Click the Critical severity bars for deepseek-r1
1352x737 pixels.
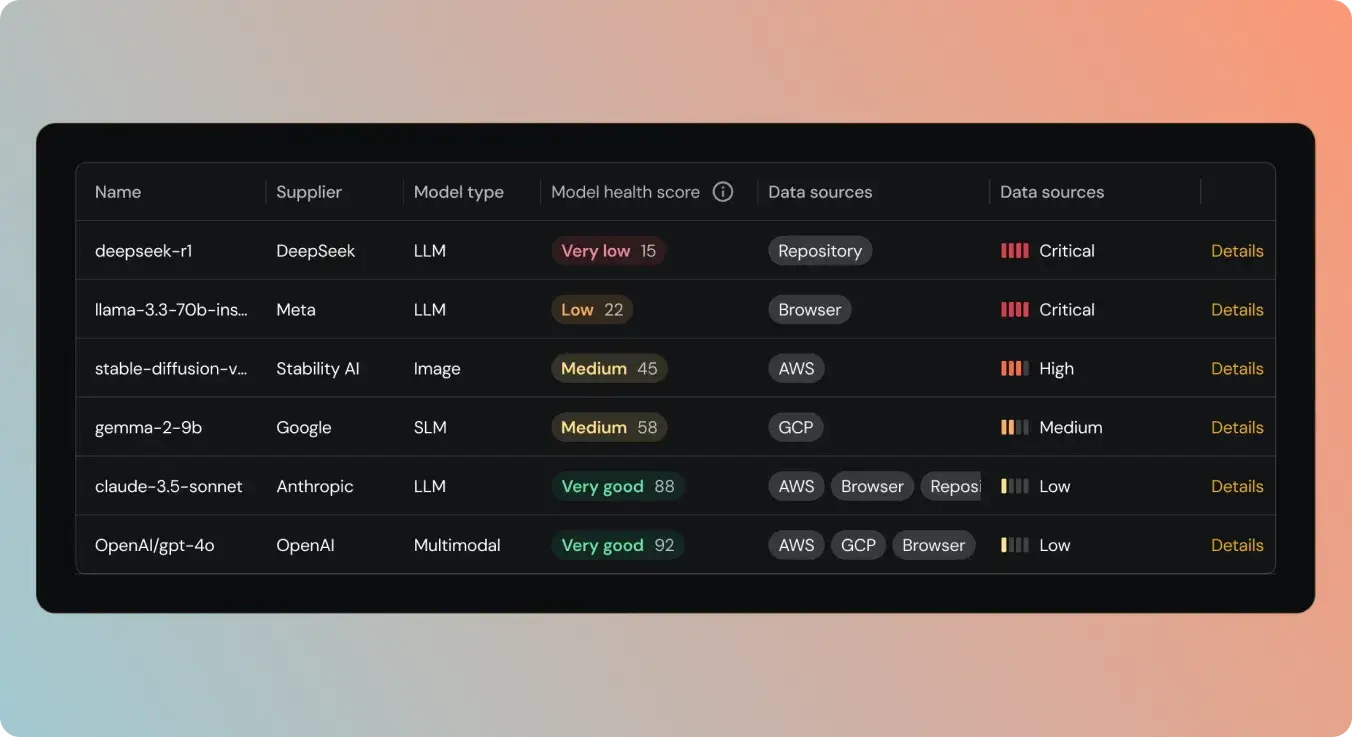coord(1014,251)
